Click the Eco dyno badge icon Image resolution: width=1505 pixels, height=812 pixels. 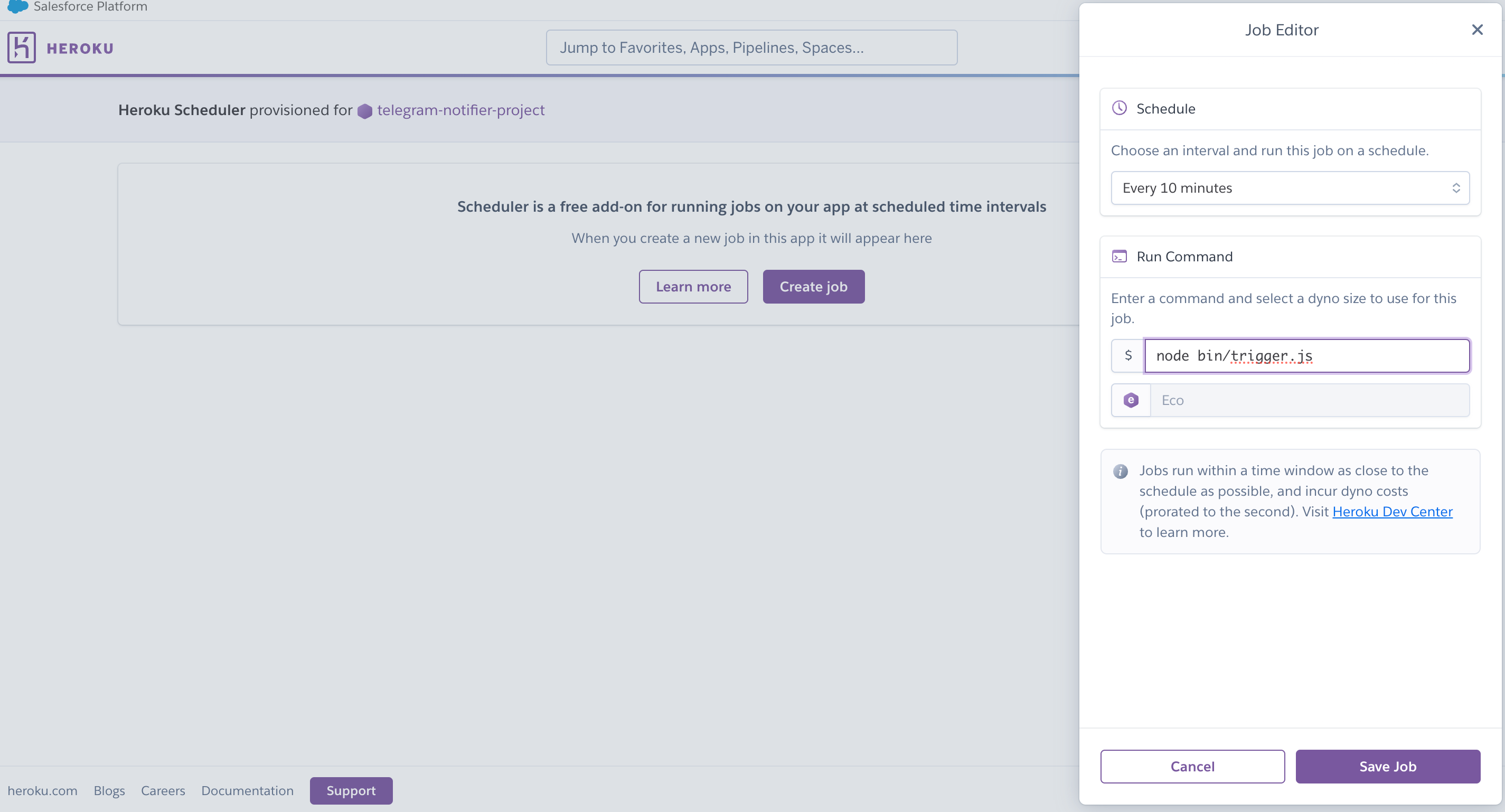click(1131, 400)
